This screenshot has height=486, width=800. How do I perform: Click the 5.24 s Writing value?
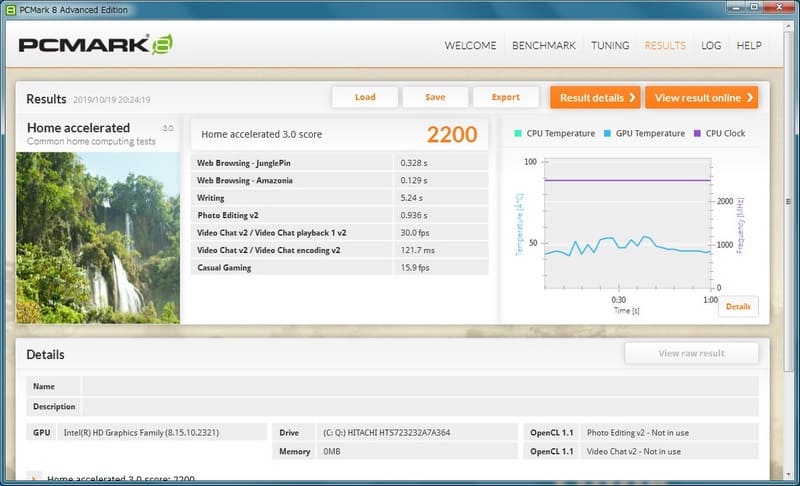tap(411, 197)
